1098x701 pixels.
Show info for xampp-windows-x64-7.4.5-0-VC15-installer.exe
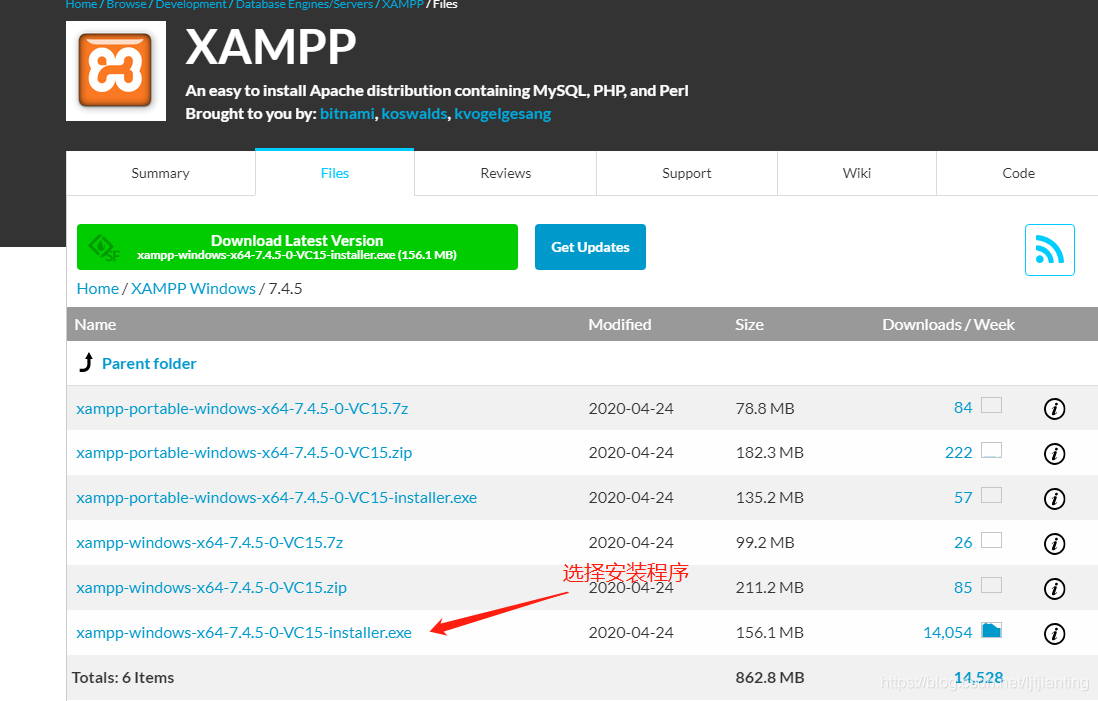pyautogui.click(x=1054, y=634)
